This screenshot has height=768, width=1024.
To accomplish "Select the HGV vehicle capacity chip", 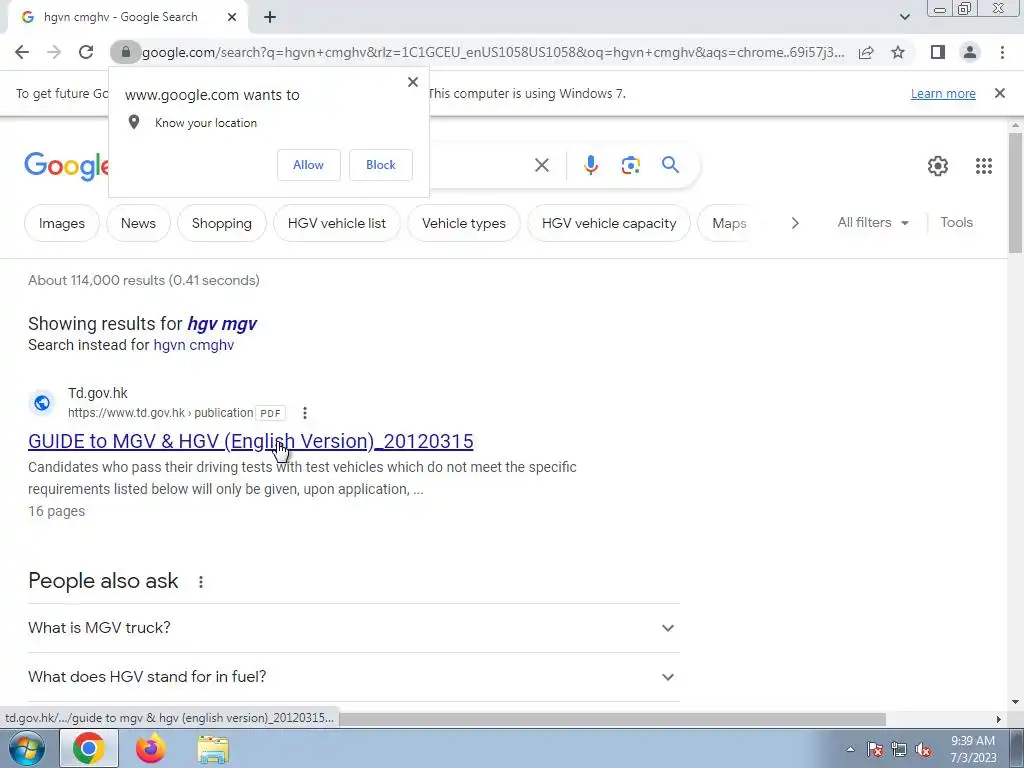I will pyautogui.click(x=609, y=223).
